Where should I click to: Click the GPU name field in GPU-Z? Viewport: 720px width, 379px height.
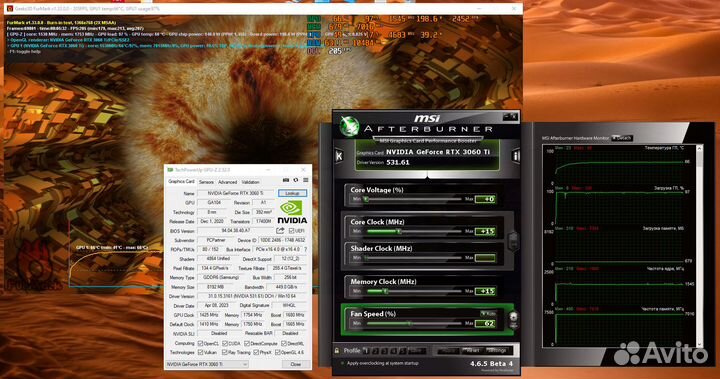pyautogui.click(x=236, y=193)
